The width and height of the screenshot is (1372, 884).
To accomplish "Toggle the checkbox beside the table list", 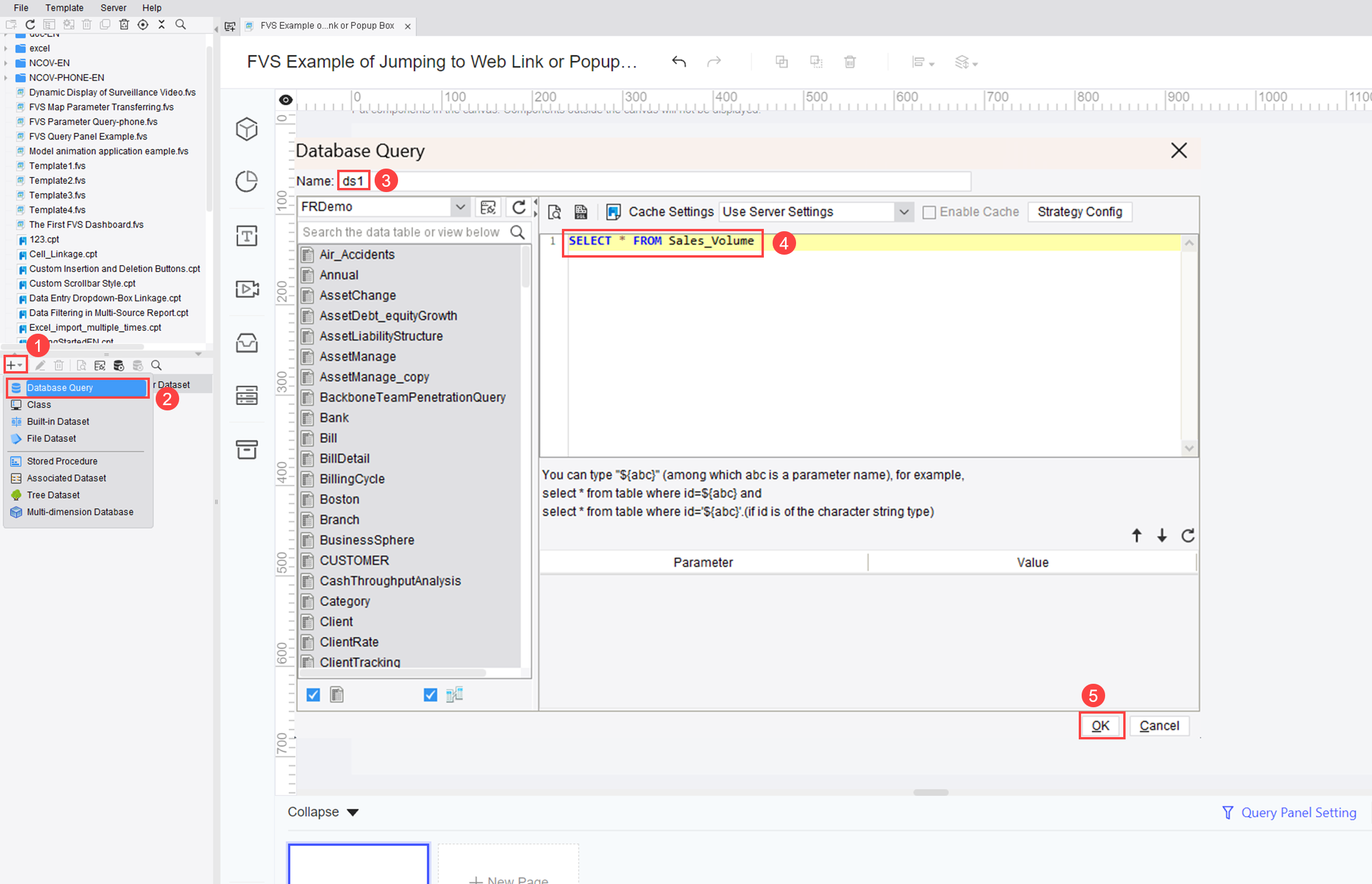I will [x=313, y=694].
